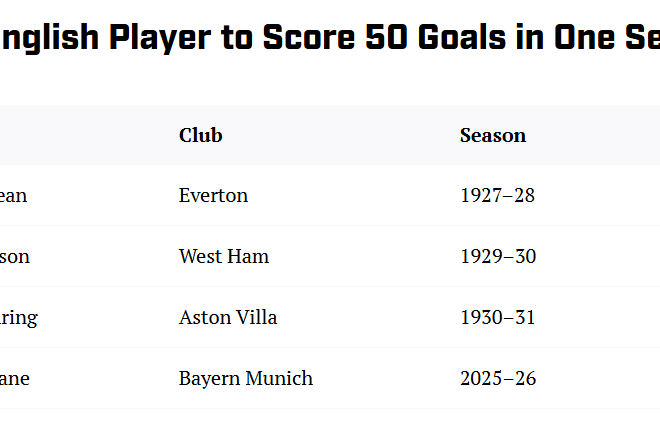The height and width of the screenshot is (422, 660).
Task: Click the number "50" in the headline
Action: (382, 38)
